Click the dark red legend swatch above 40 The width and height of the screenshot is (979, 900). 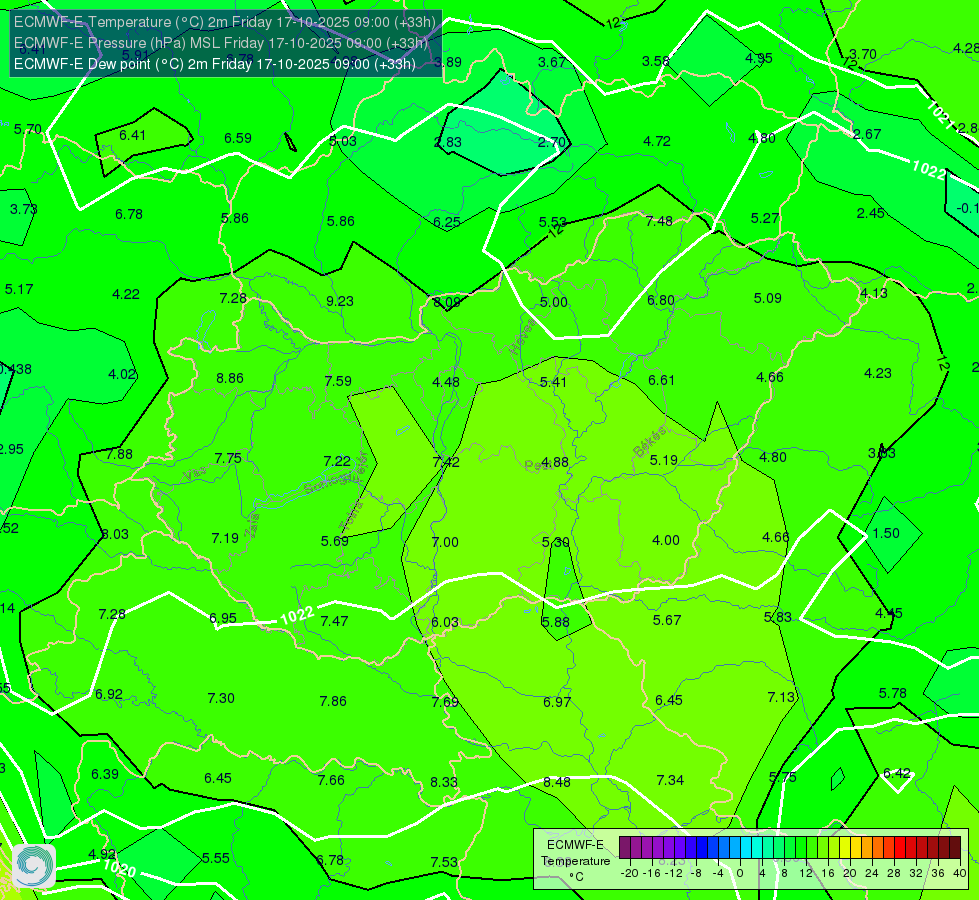point(955,848)
